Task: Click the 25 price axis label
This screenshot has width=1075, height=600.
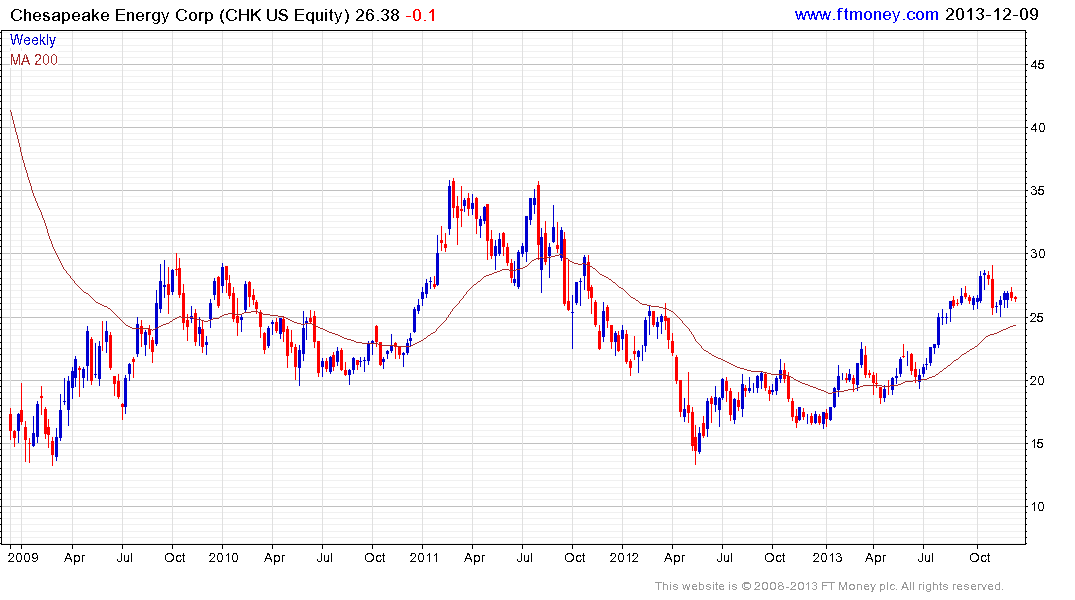Action: tap(1037, 318)
